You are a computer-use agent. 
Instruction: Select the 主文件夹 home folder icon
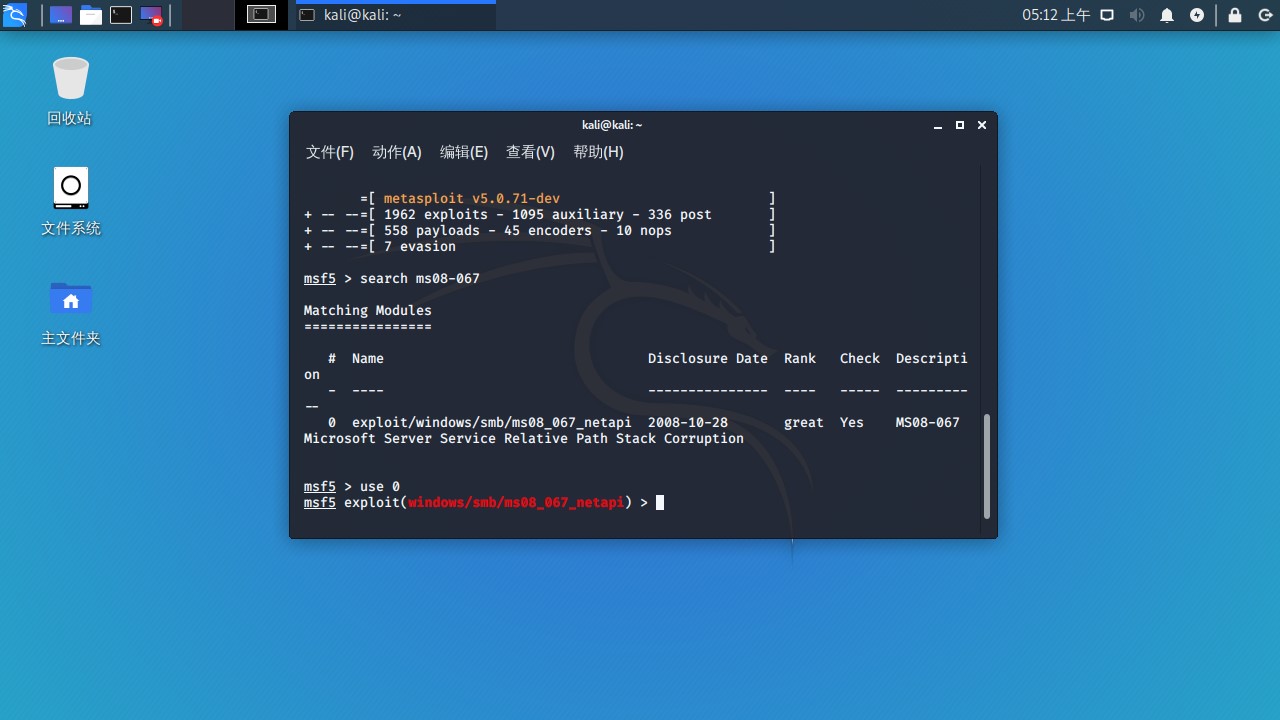(x=70, y=312)
